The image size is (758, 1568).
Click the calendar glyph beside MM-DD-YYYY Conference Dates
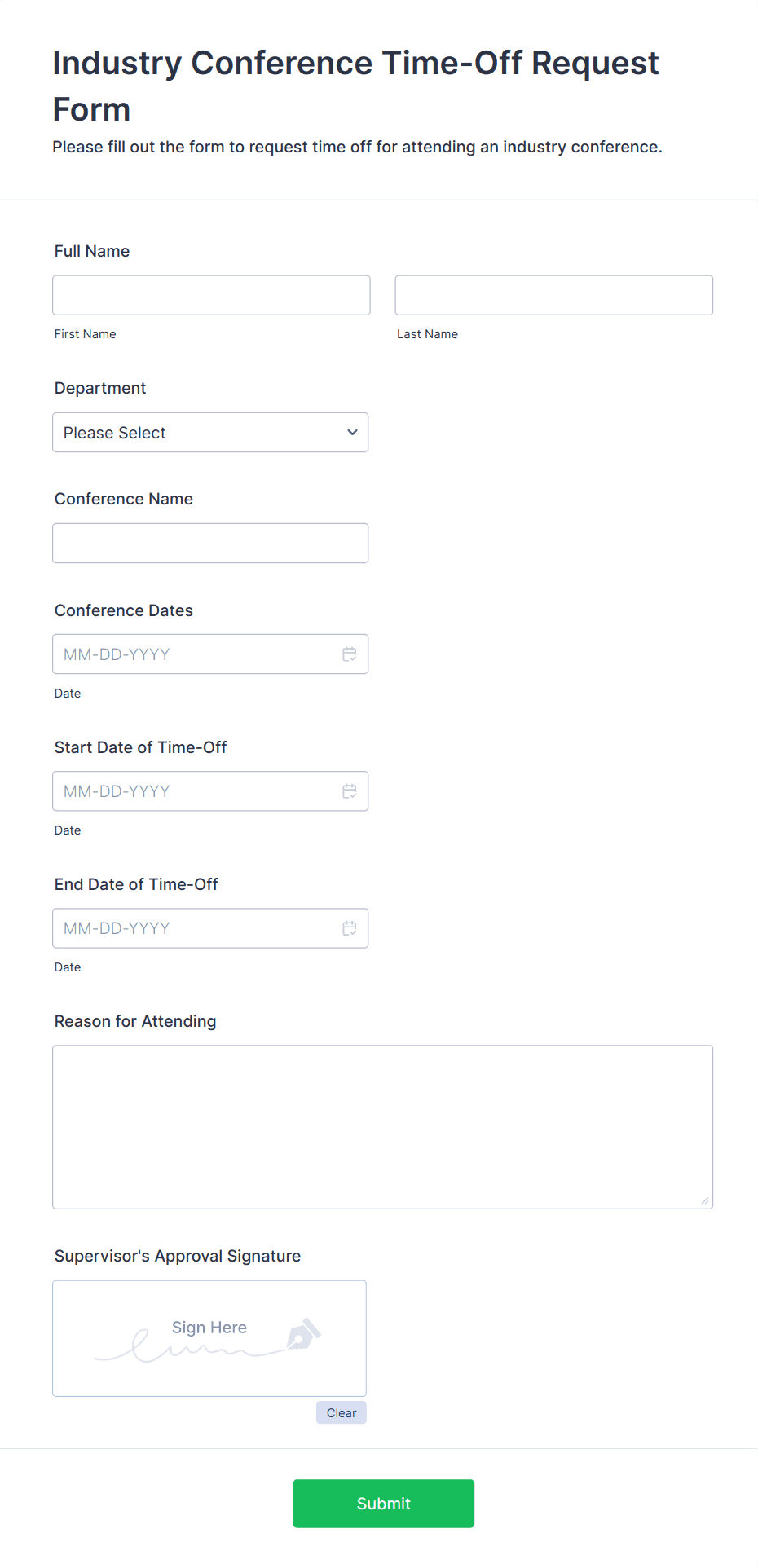(350, 654)
